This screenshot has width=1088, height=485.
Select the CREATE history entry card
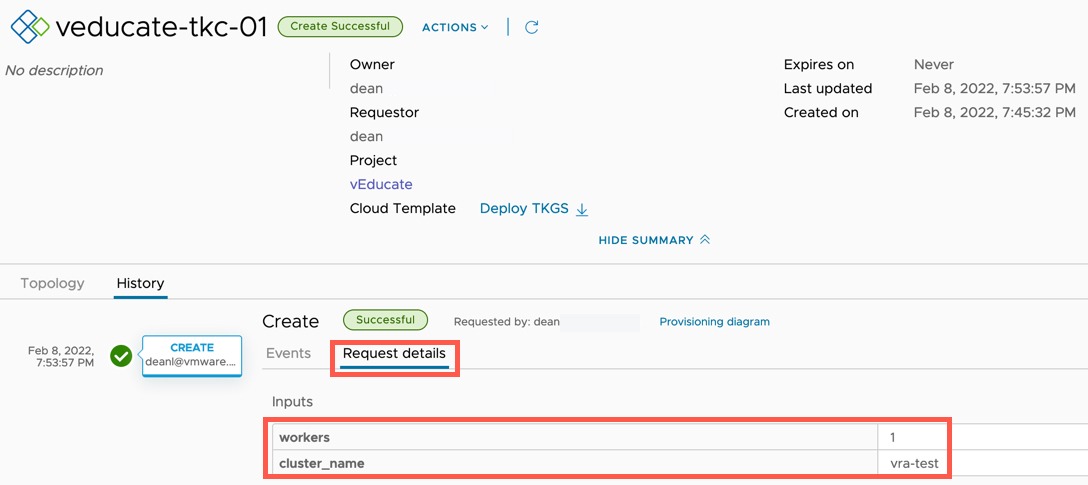click(x=192, y=355)
